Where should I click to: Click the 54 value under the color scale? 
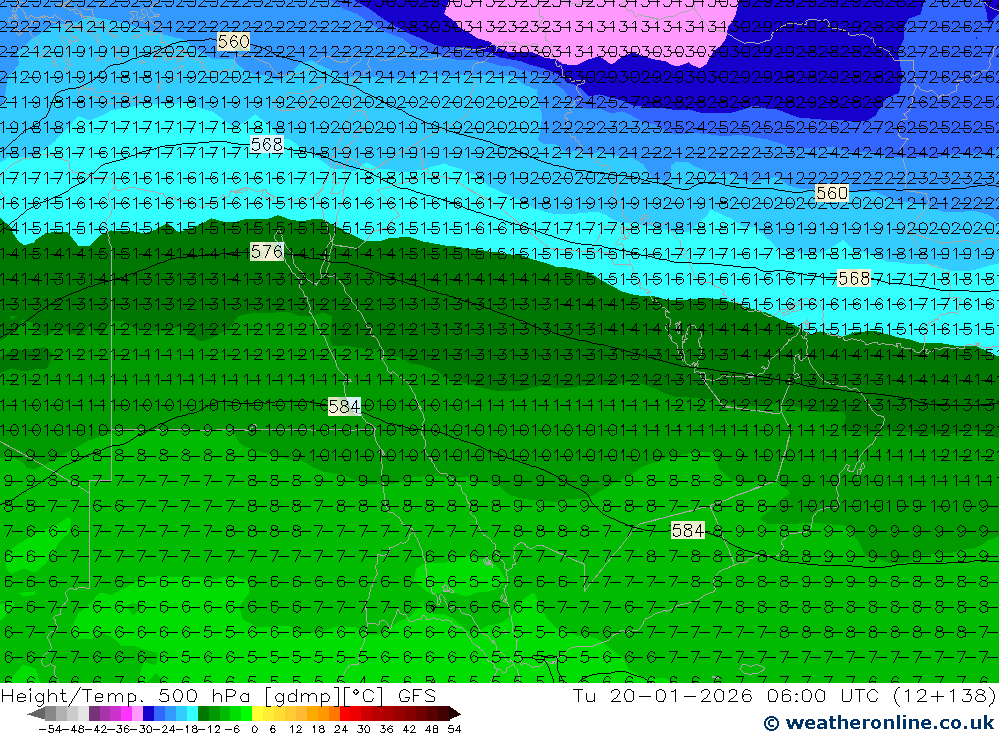coord(454,729)
